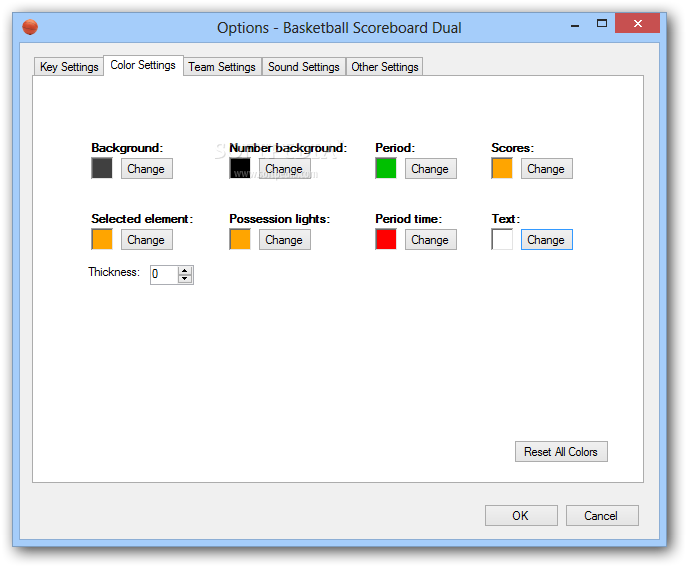Change the Number background color
Viewport: 687px width, 567px height.
(x=285, y=169)
